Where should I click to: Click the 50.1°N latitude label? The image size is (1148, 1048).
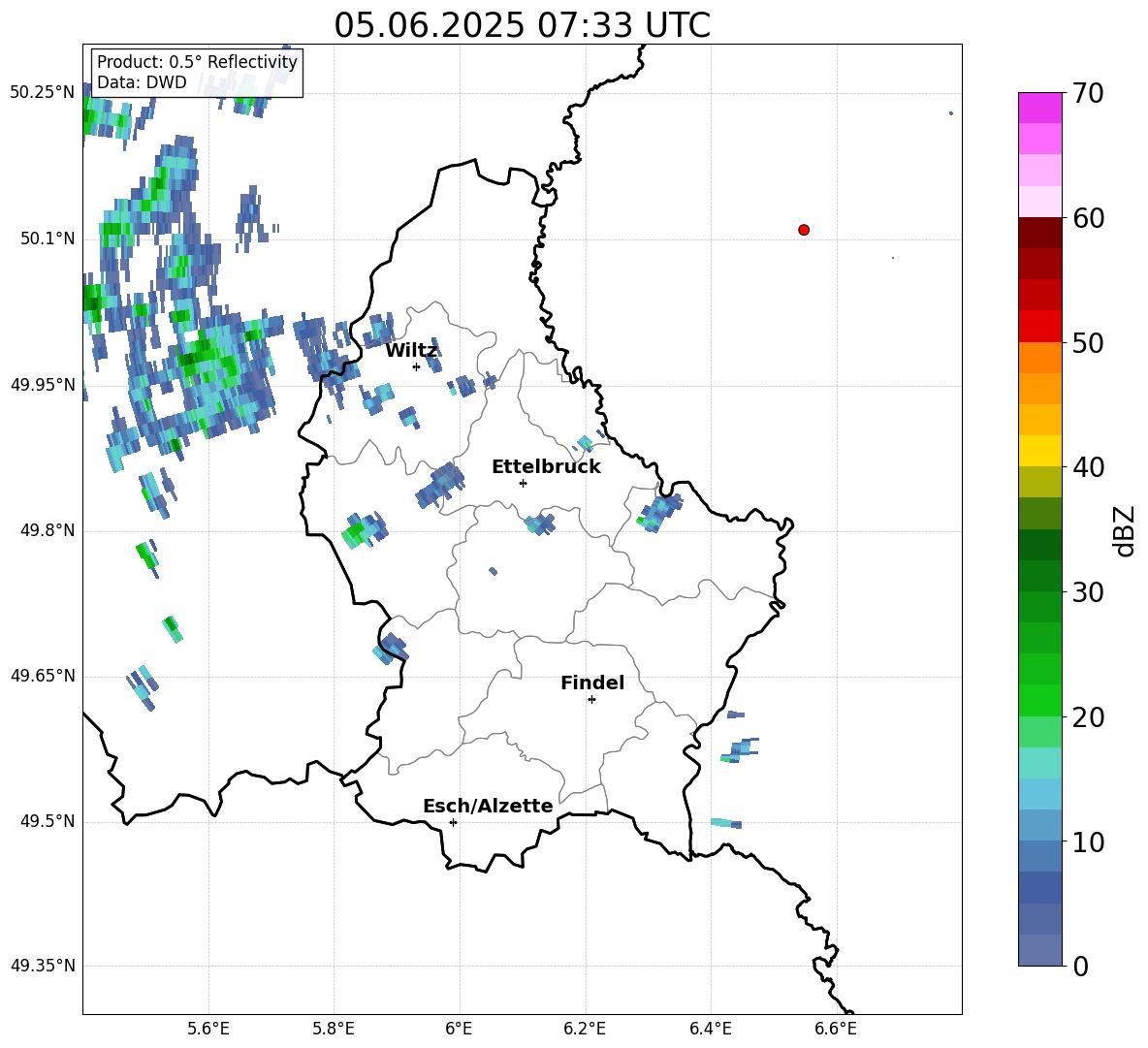pos(48,238)
